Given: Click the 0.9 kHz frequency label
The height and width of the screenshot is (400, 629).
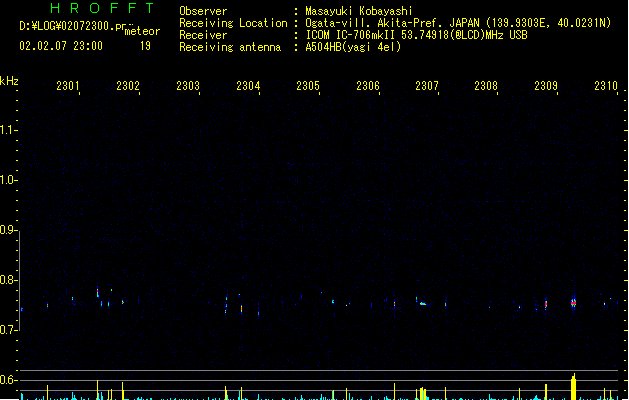Looking at the screenshot, I should click(x=8, y=230).
